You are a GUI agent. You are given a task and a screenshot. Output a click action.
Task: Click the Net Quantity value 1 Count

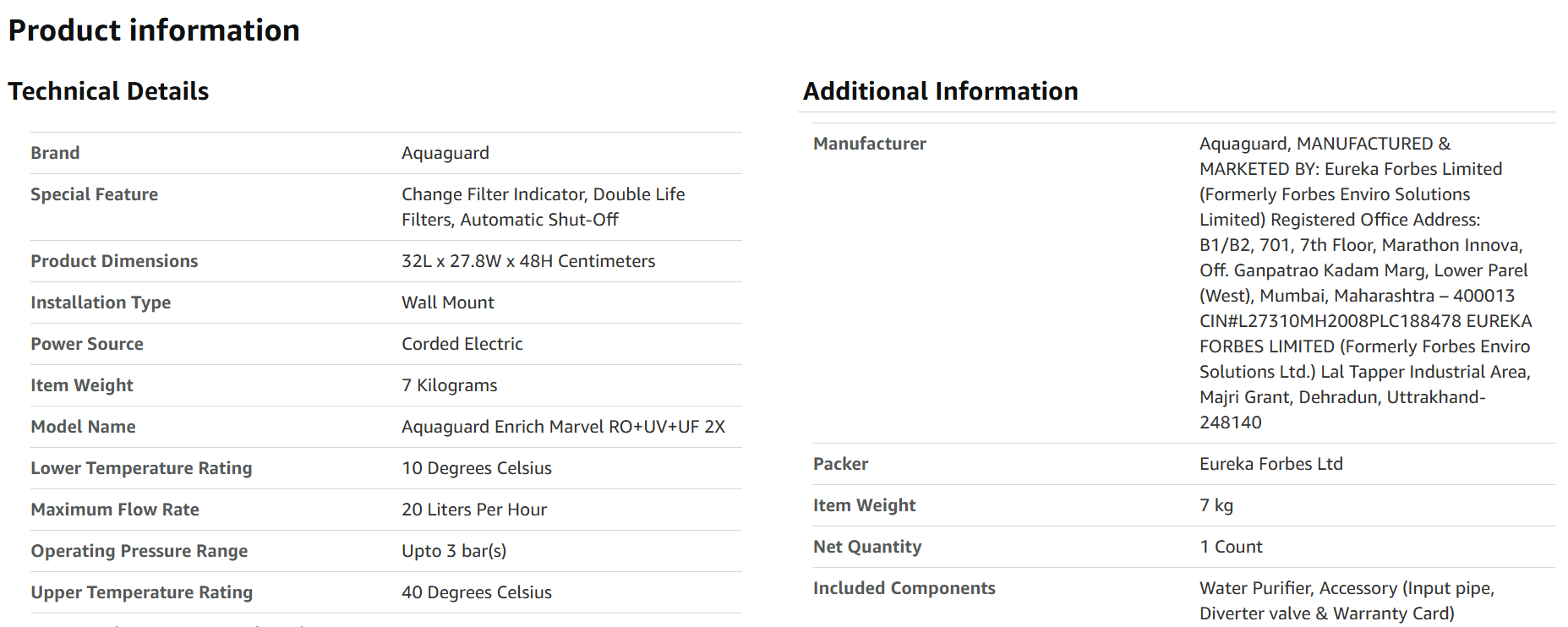(x=1231, y=547)
